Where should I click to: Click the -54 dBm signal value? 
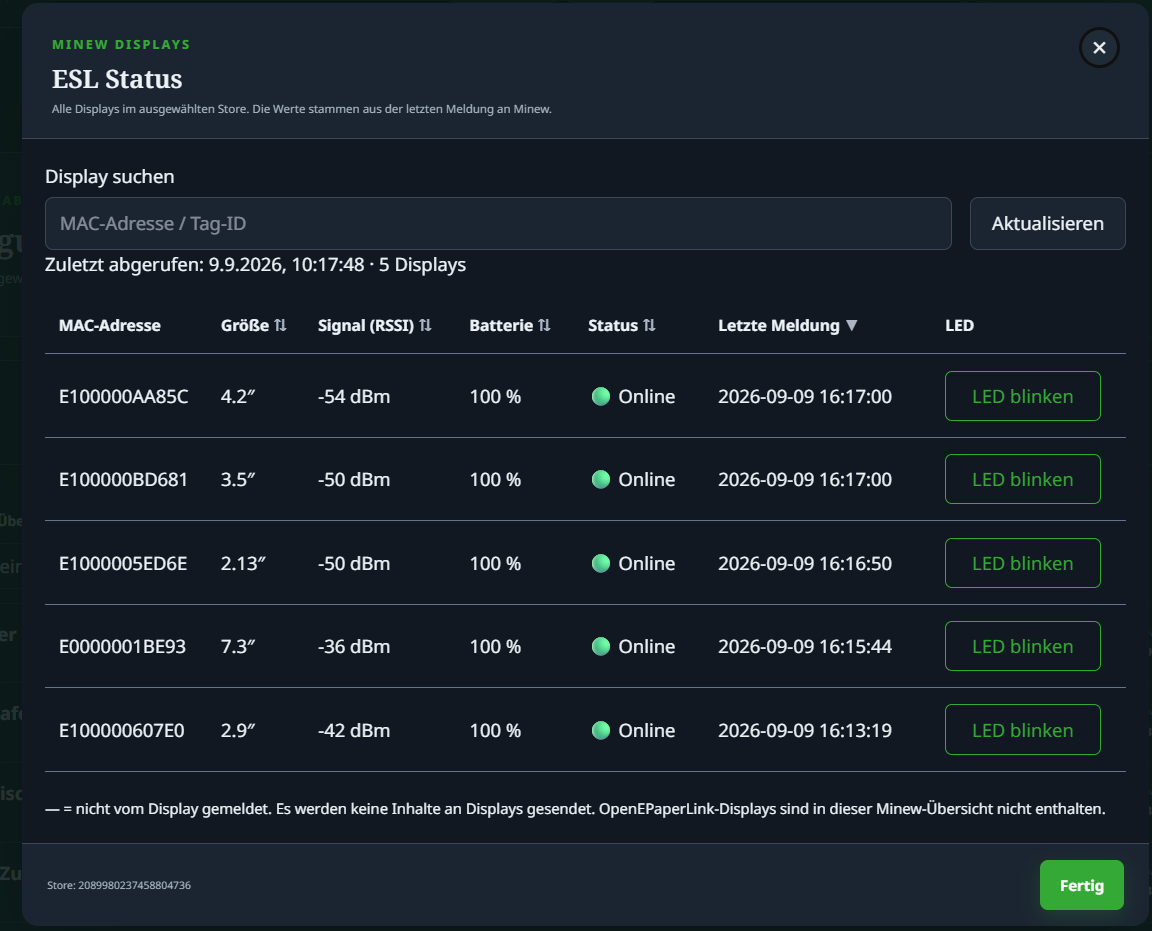click(x=353, y=397)
